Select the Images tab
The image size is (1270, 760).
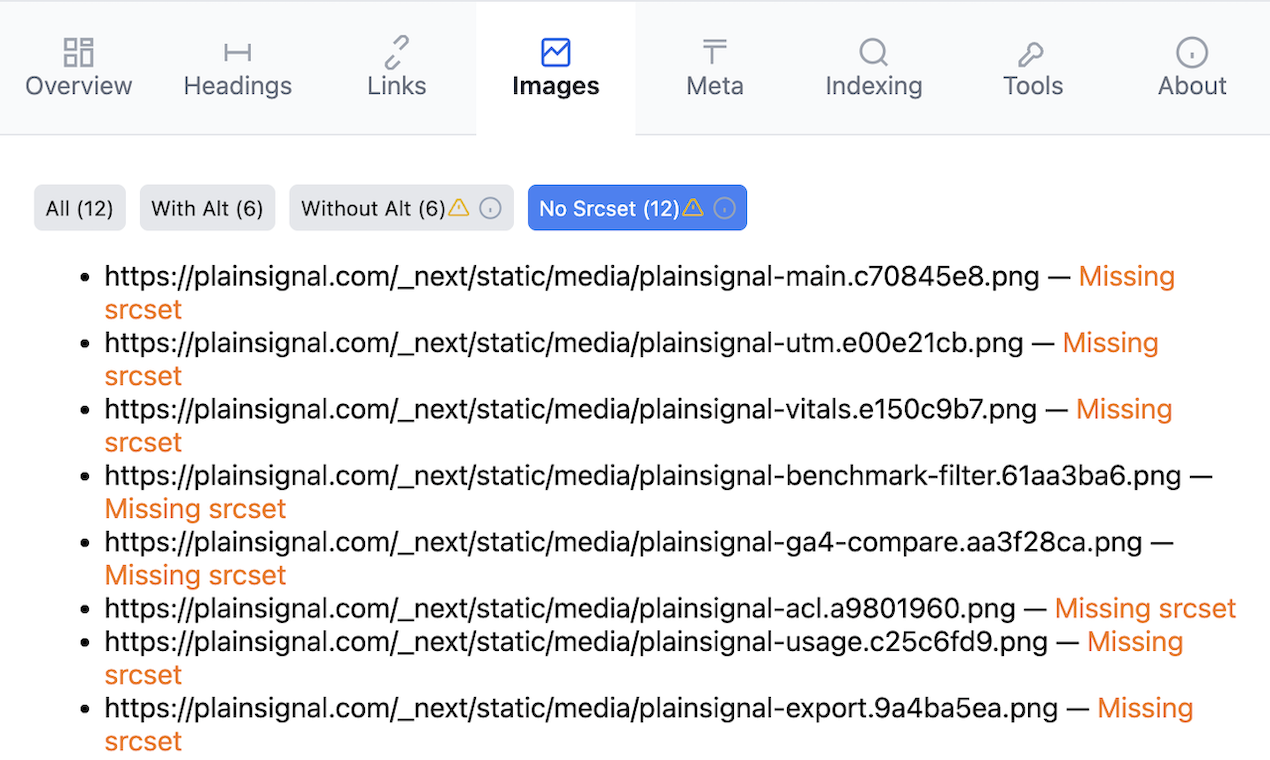(x=556, y=68)
